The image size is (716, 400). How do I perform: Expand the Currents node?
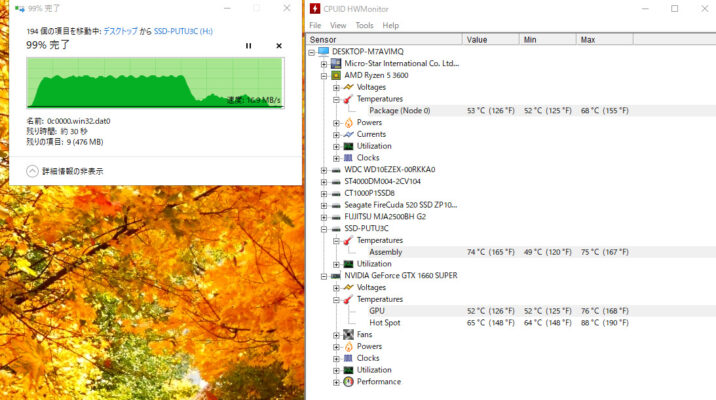pyautogui.click(x=337, y=135)
